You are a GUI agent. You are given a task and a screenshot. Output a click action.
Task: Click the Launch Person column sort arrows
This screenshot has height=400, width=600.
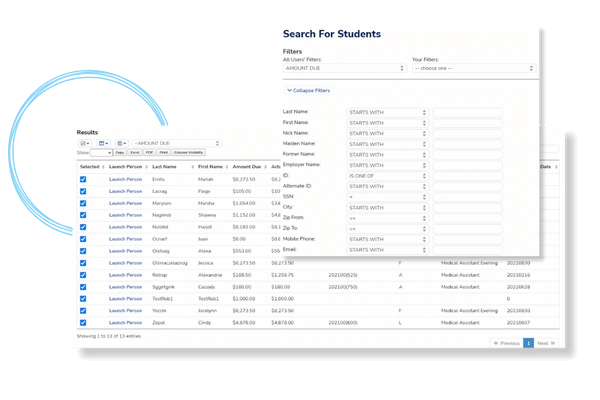(x=146, y=167)
